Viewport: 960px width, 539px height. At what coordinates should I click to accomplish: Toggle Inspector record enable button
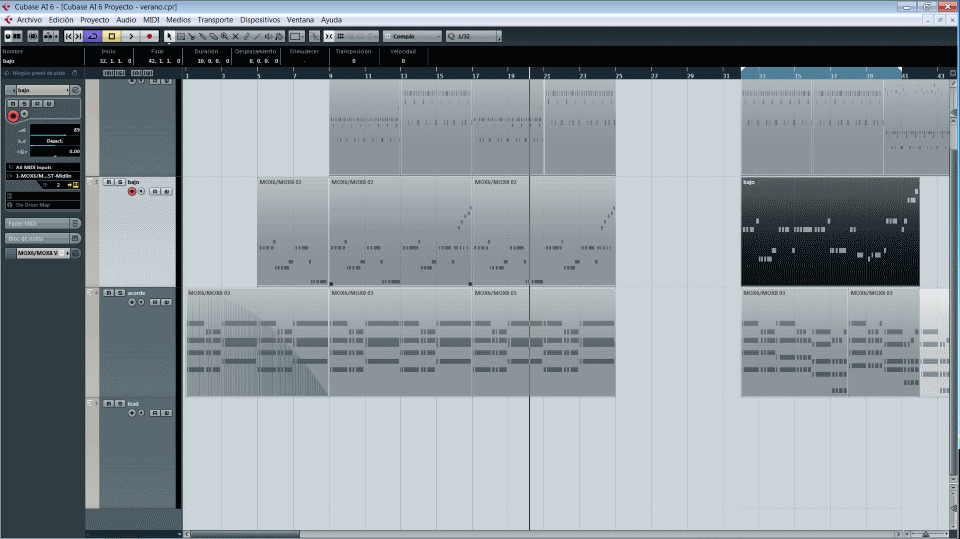click(13, 116)
